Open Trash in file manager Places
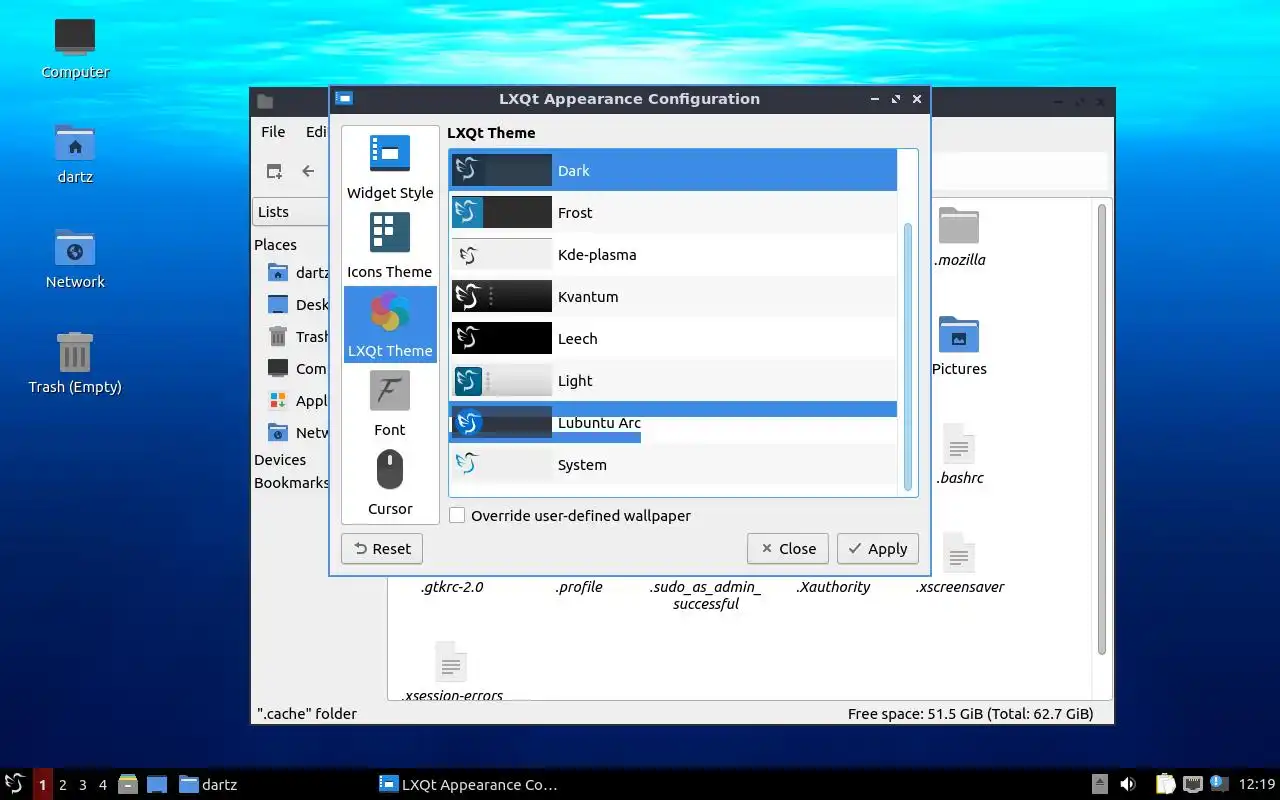The height and width of the screenshot is (800, 1280). click(298, 336)
